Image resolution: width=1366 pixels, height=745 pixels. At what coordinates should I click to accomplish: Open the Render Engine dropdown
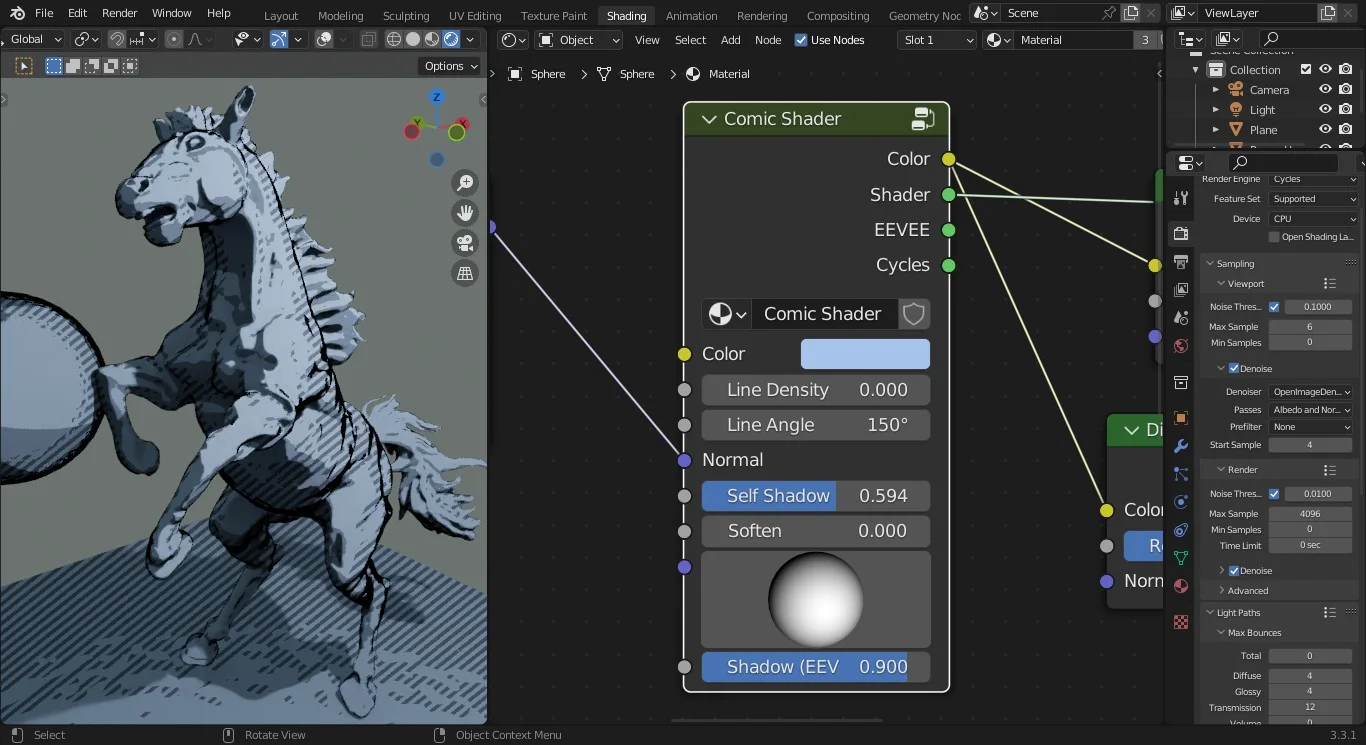pos(1313,179)
